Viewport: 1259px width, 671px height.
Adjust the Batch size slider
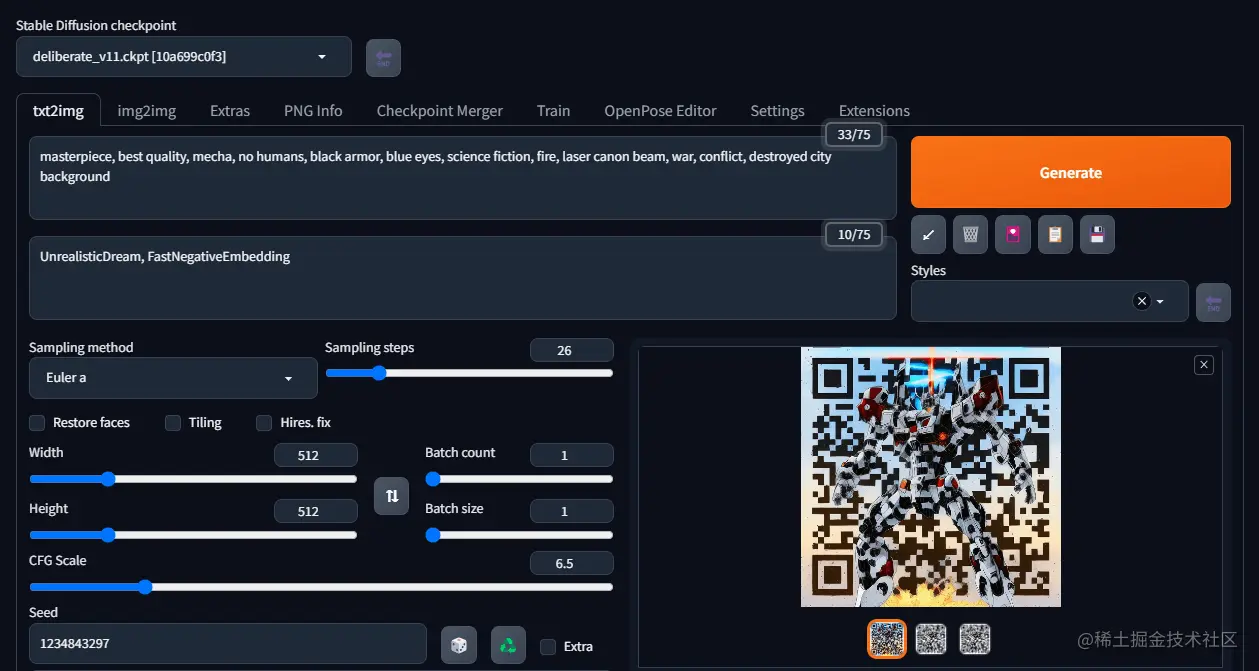[519, 535]
